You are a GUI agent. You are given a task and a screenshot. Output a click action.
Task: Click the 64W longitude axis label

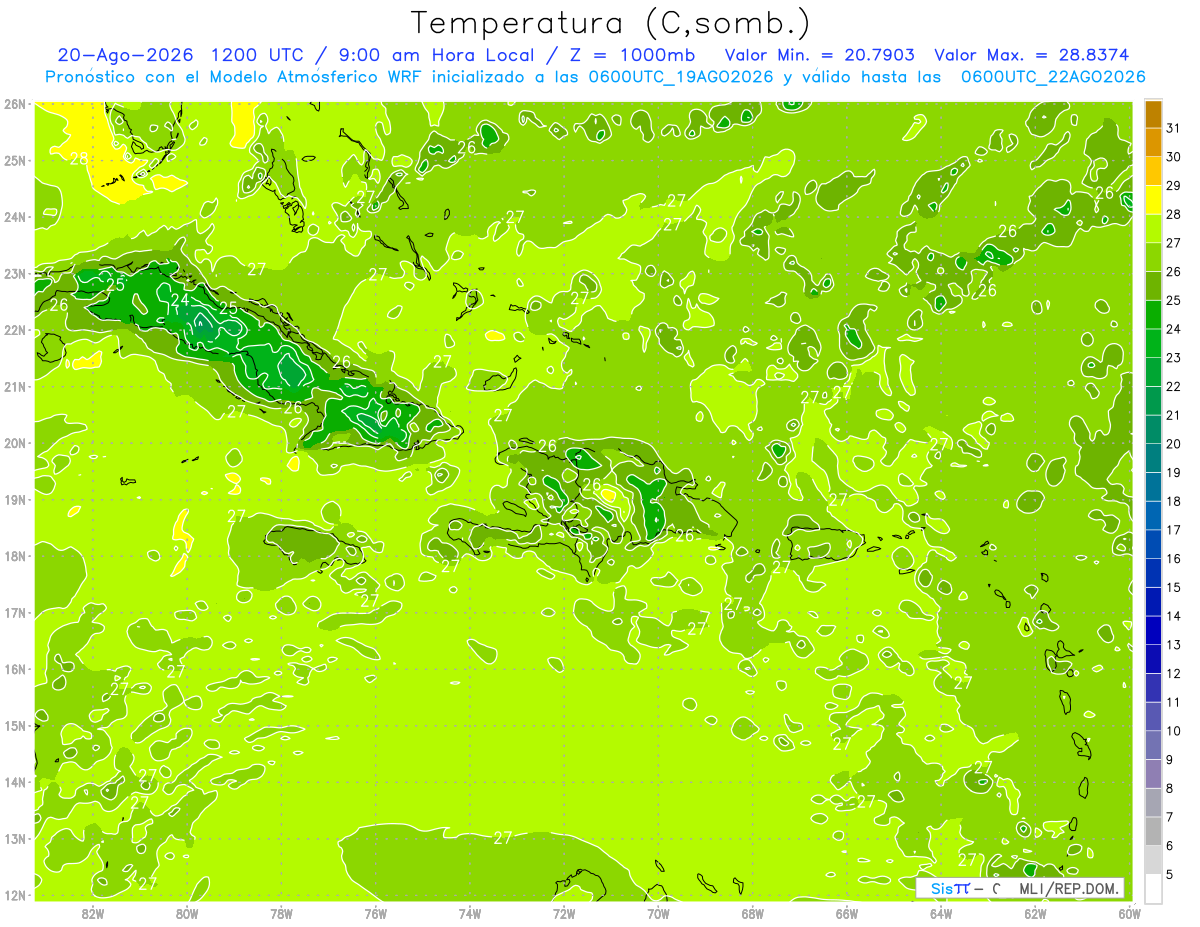[941, 913]
